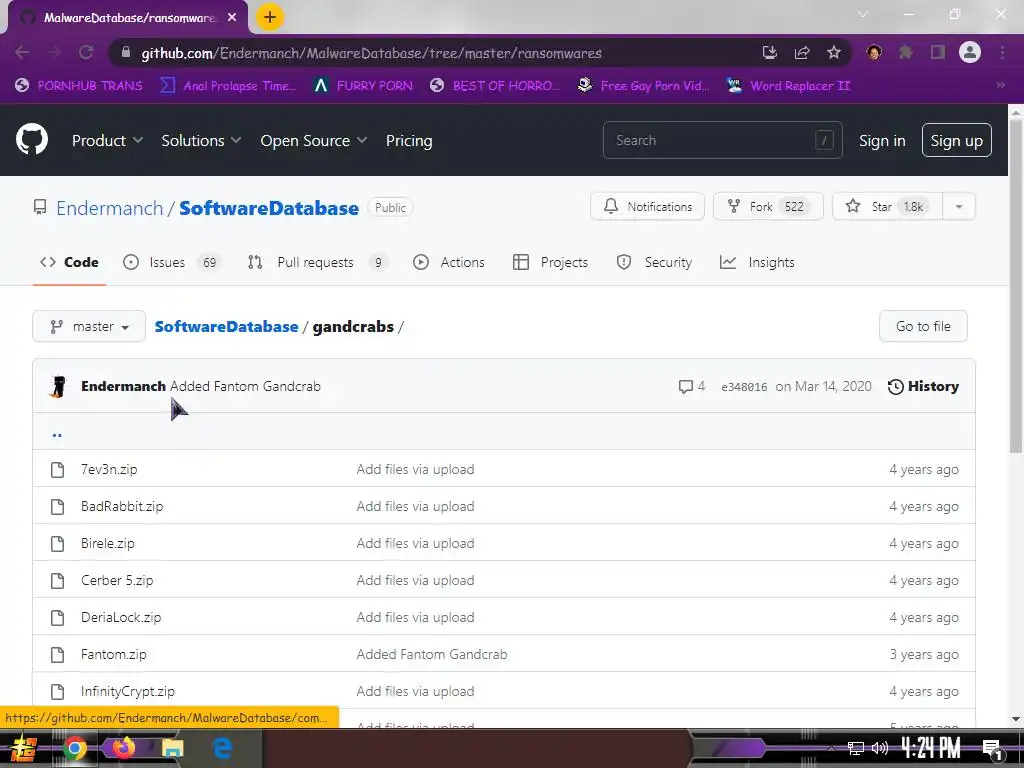The width and height of the screenshot is (1024, 768).
Task: Click the 'Added Fantom Gandcrab' commit message in Fantom.zip row
Action: click(x=432, y=654)
